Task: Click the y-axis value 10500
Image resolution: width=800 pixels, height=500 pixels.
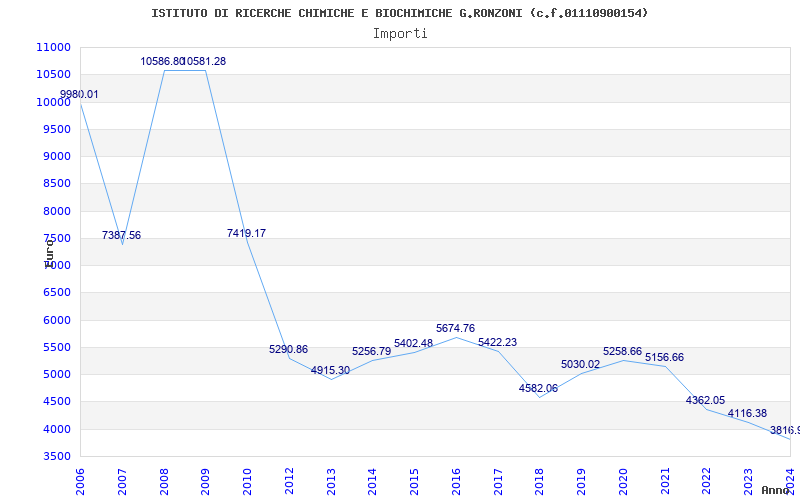Action: click(x=54, y=74)
